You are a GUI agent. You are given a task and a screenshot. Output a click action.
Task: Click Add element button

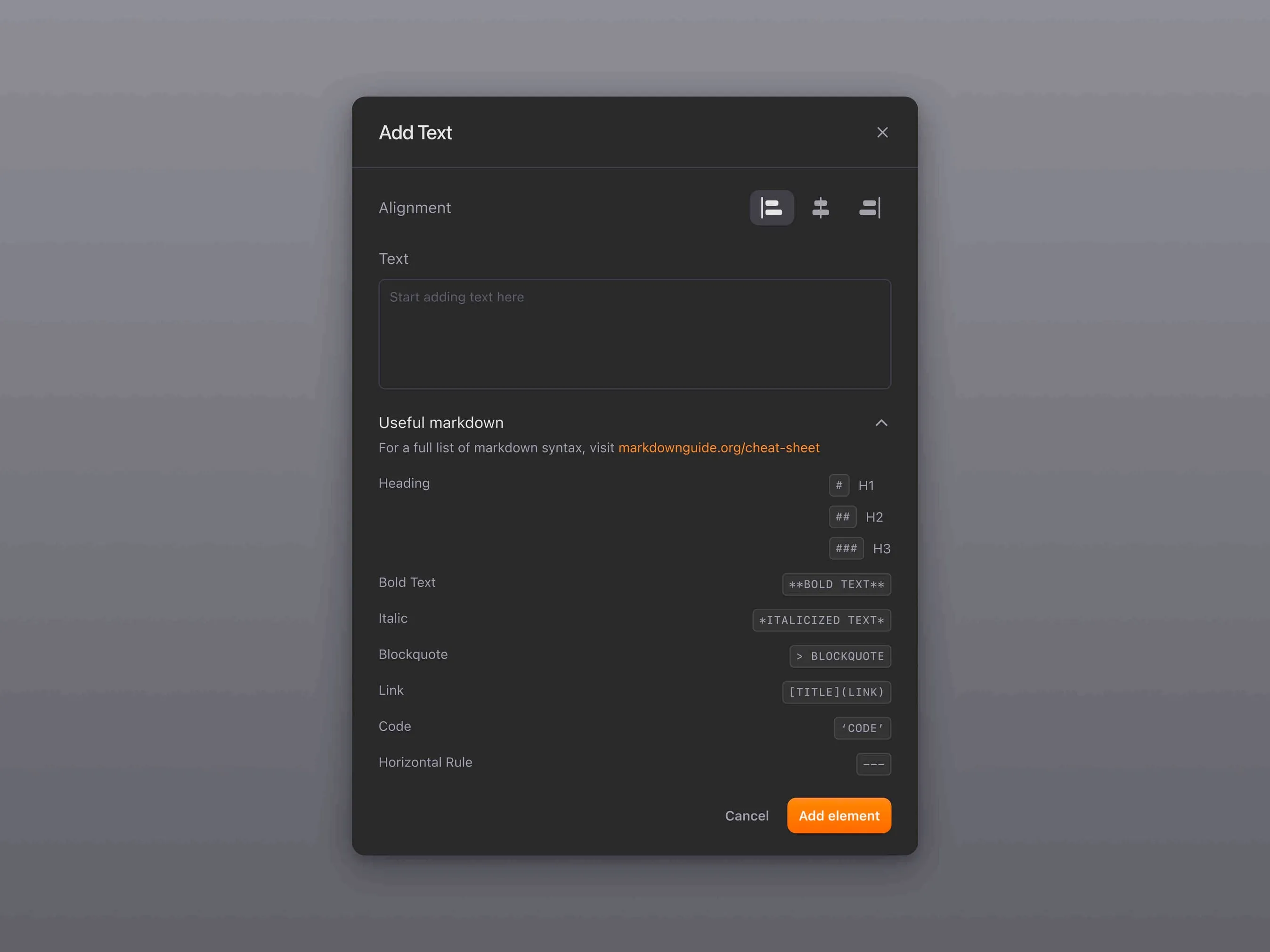click(x=839, y=815)
